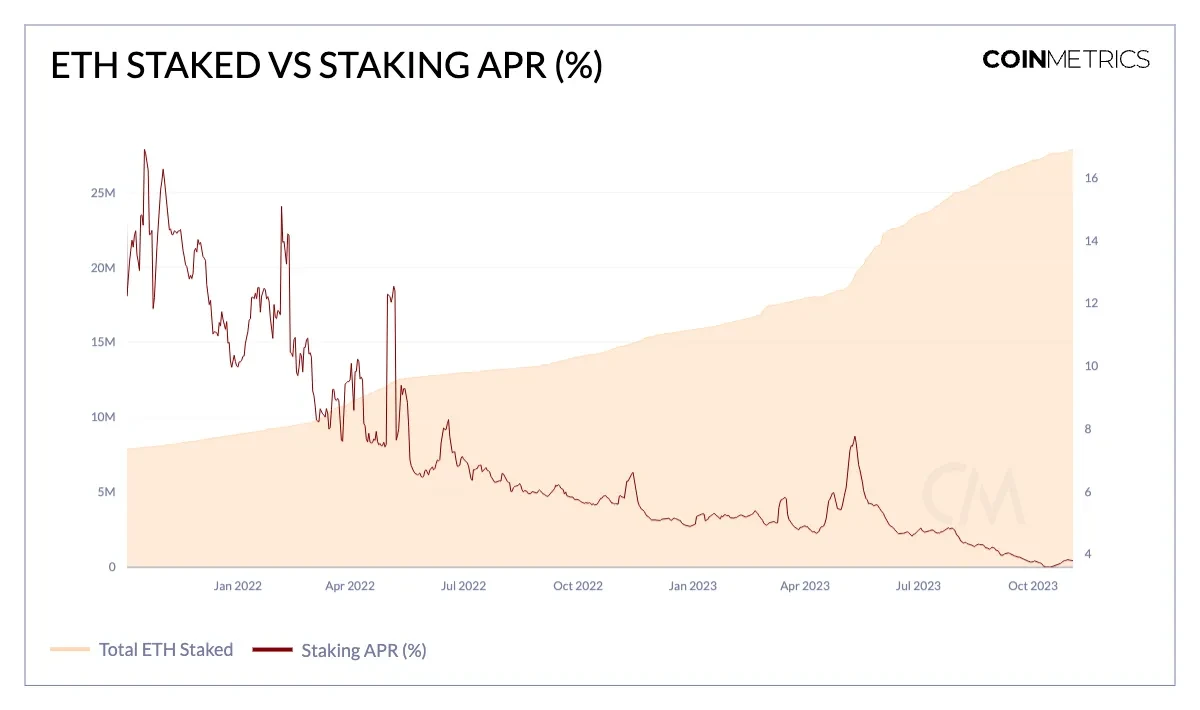Click the 10M left axis label
The height and width of the screenshot is (710, 1200).
click(103, 417)
